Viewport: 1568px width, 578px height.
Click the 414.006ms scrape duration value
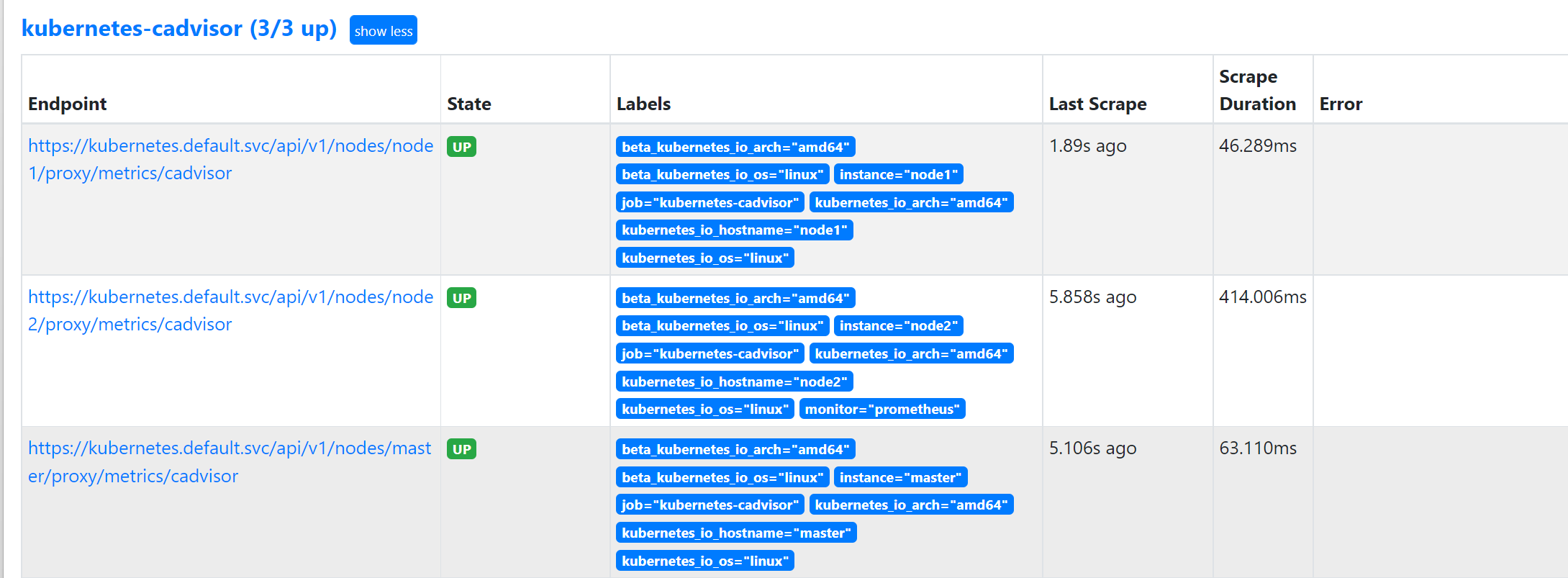[1263, 297]
